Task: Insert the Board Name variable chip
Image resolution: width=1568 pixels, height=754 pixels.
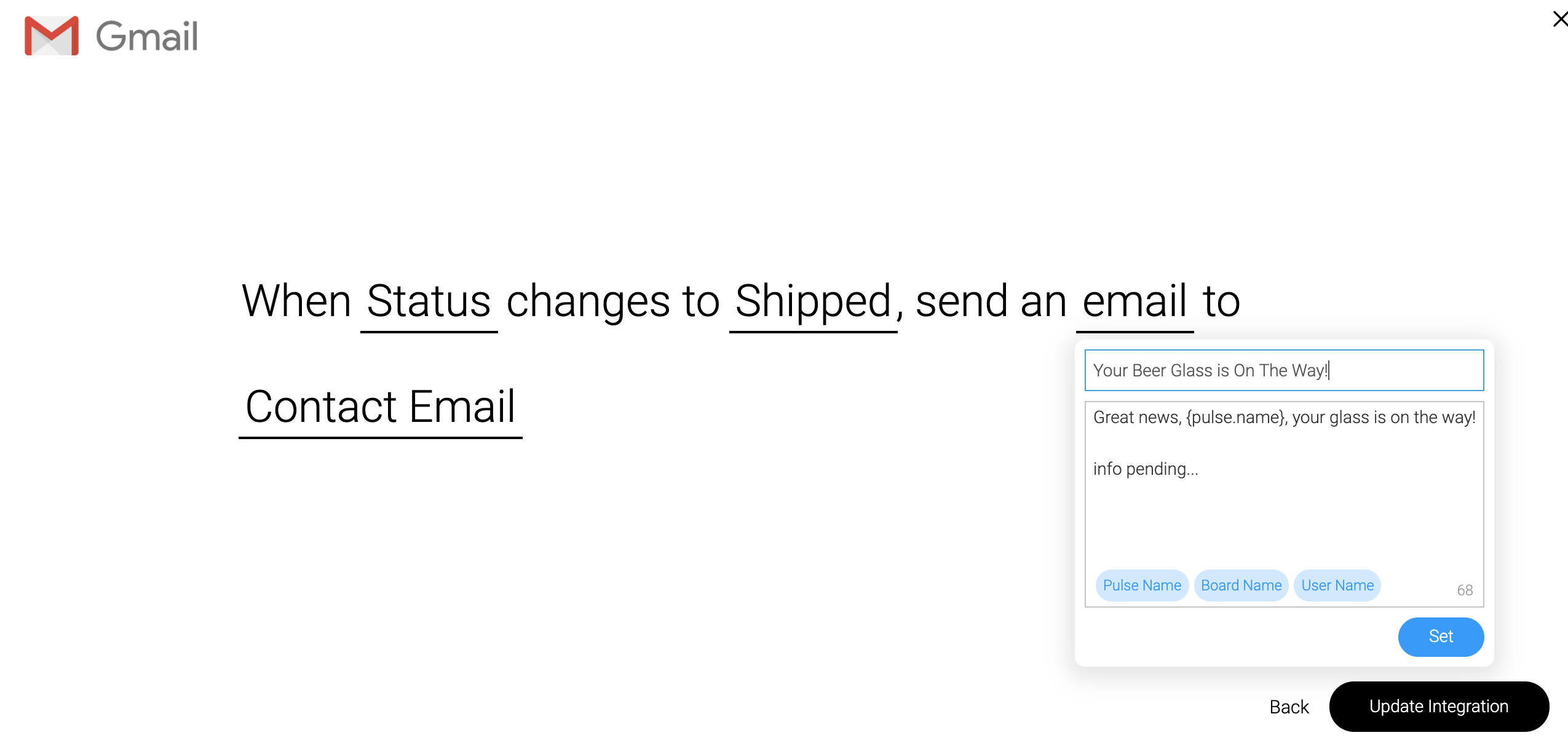Action: [x=1241, y=585]
